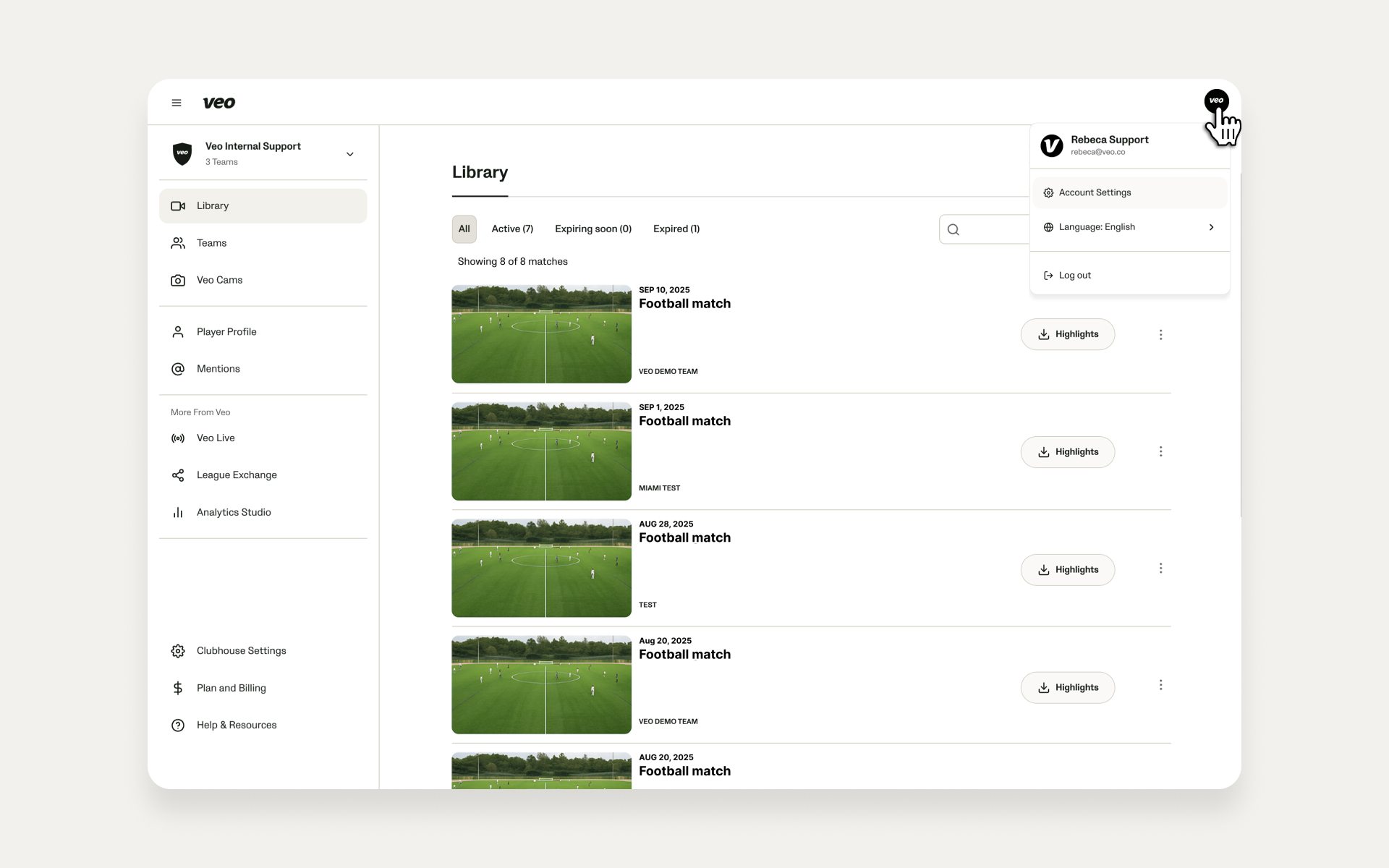1389x868 pixels.
Task: Open Language: English submenu
Action: click(x=1129, y=227)
